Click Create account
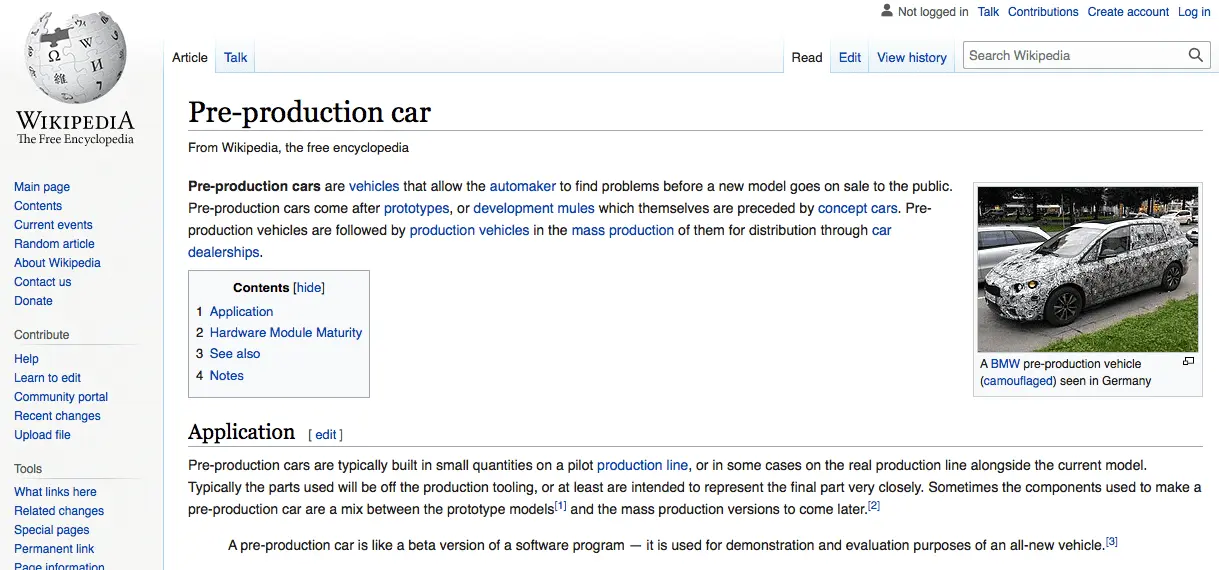Screen dimensions: 1219x570 click(x=1128, y=12)
